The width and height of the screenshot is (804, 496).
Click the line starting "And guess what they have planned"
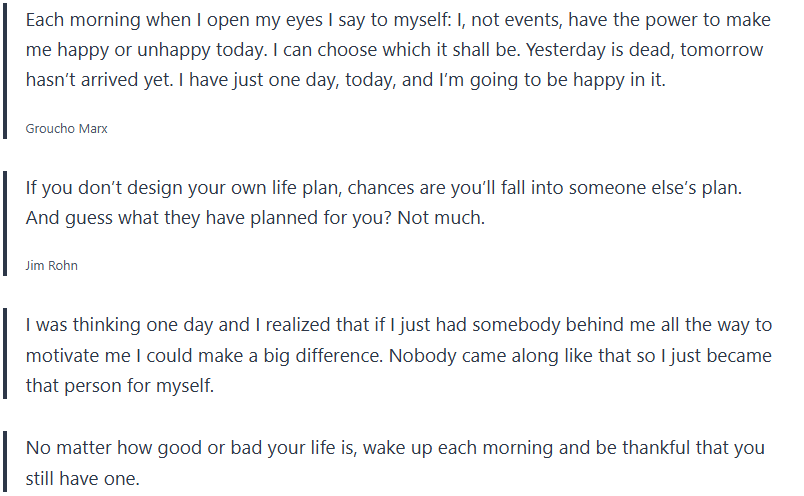(255, 217)
